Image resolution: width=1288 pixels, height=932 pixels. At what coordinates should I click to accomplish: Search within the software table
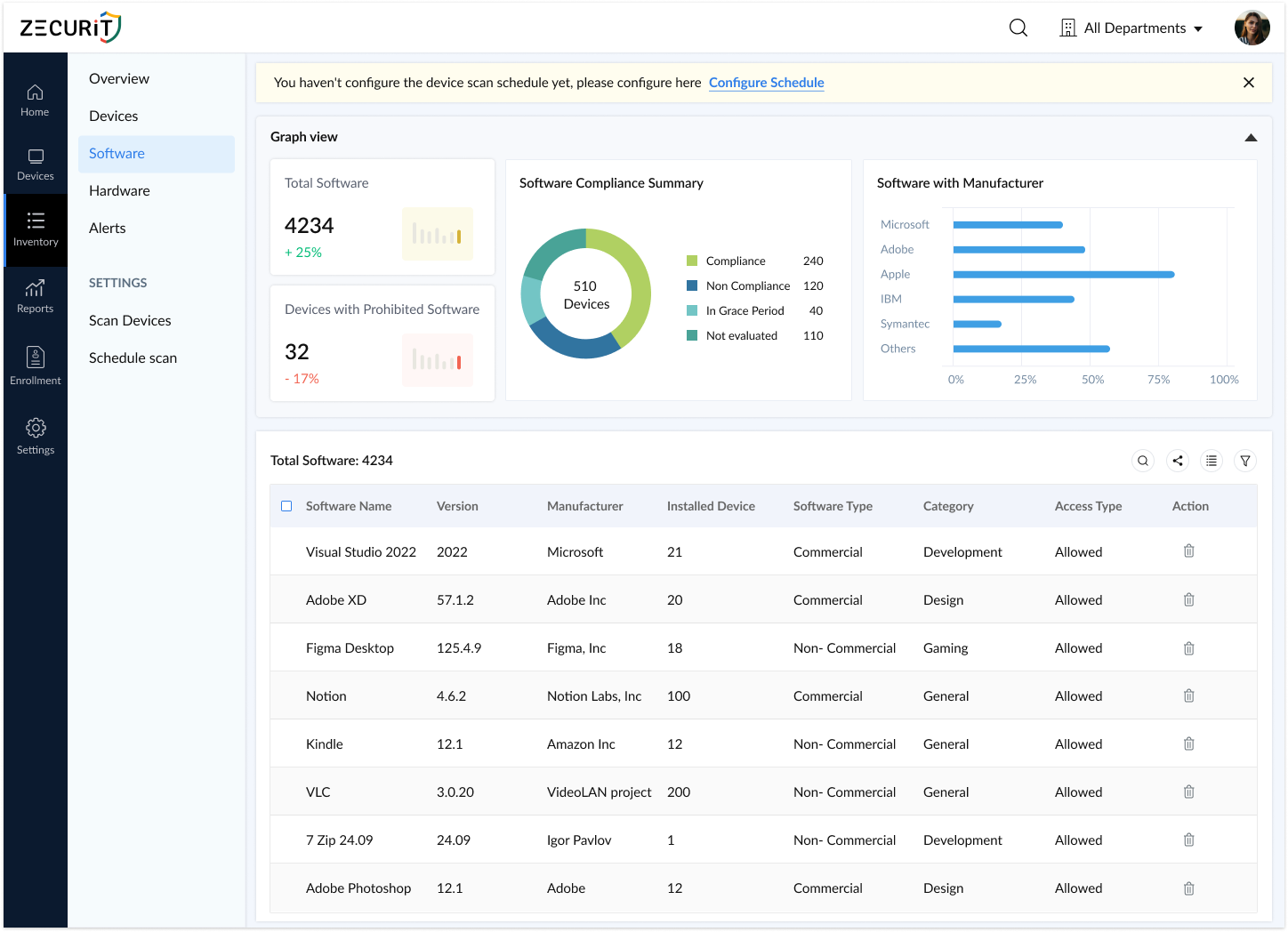1143,461
